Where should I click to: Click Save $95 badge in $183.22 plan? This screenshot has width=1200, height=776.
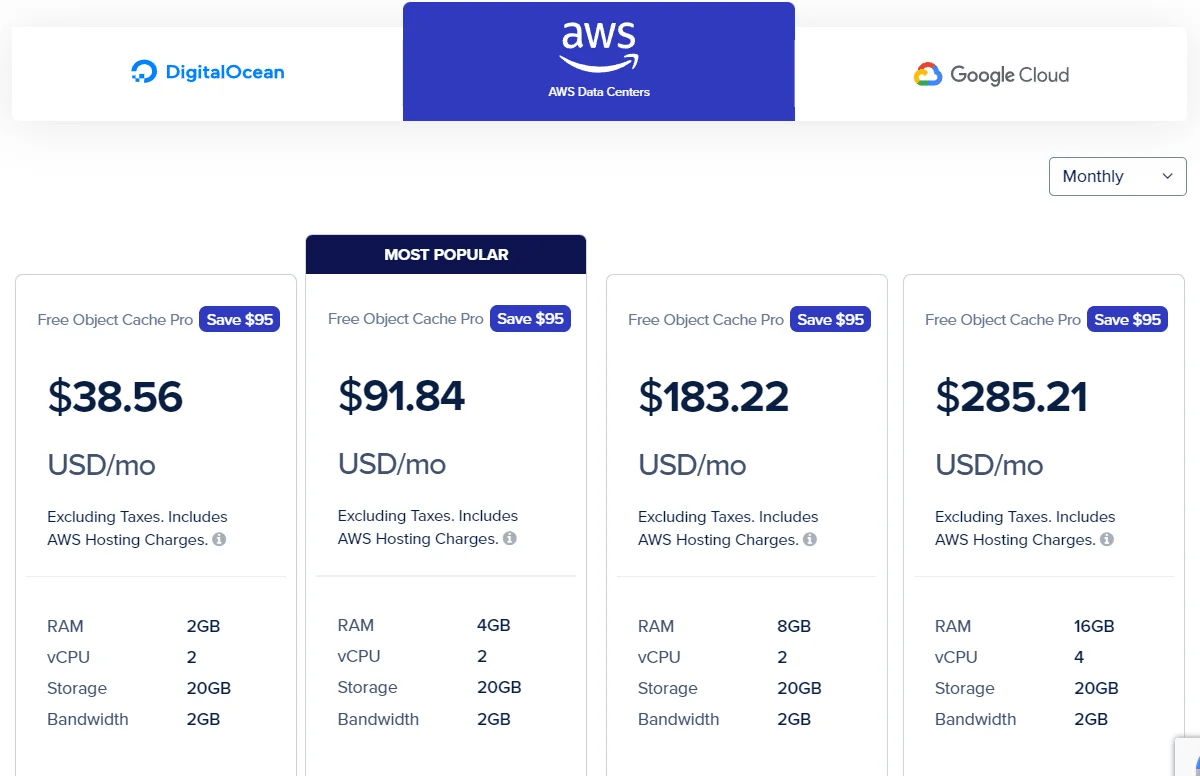coord(831,319)
